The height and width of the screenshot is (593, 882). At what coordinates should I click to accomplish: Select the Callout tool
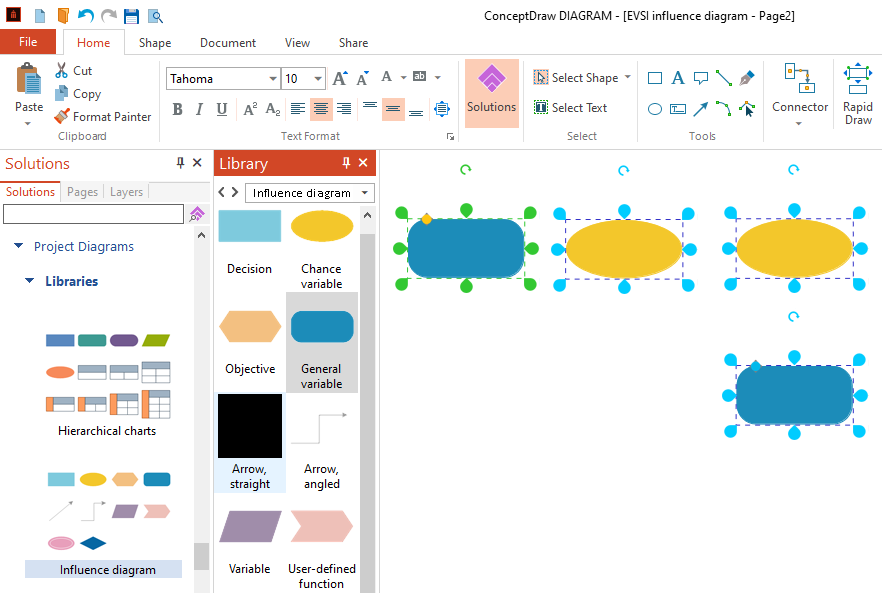coord(700,78)
